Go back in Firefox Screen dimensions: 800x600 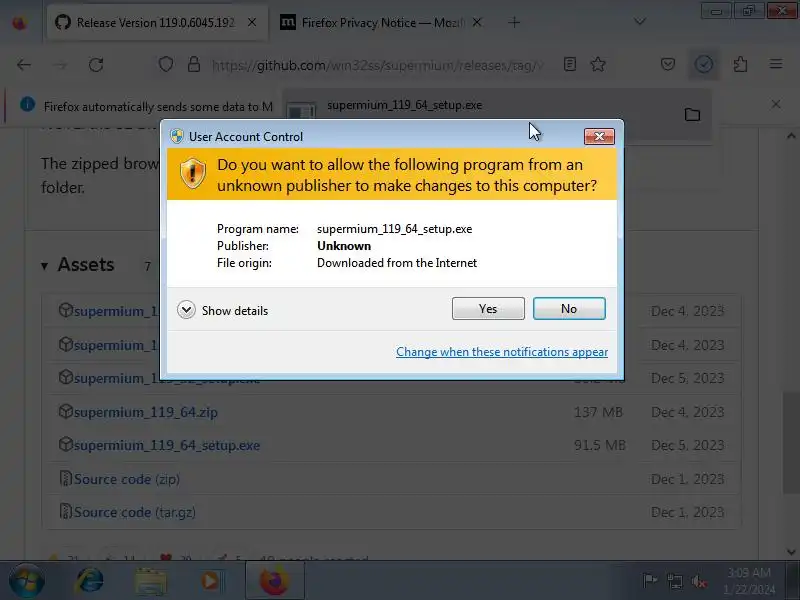(23, 65)
